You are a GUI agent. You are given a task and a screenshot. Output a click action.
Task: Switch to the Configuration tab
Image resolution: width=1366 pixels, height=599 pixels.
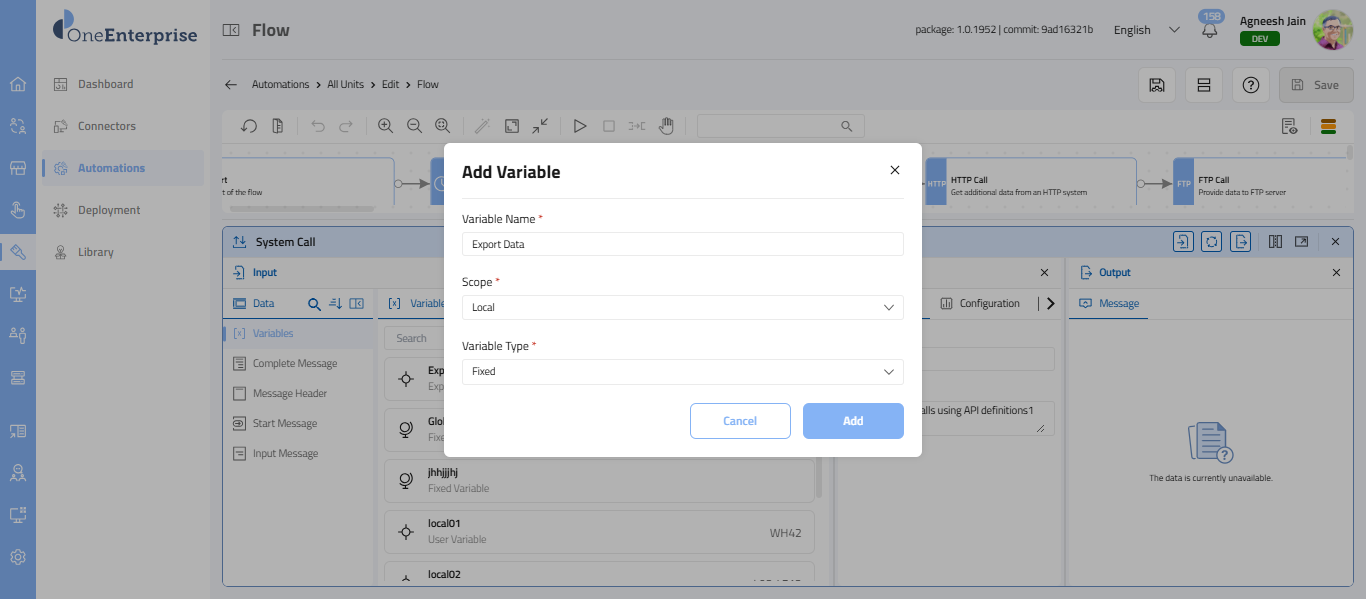click(989, 303)
